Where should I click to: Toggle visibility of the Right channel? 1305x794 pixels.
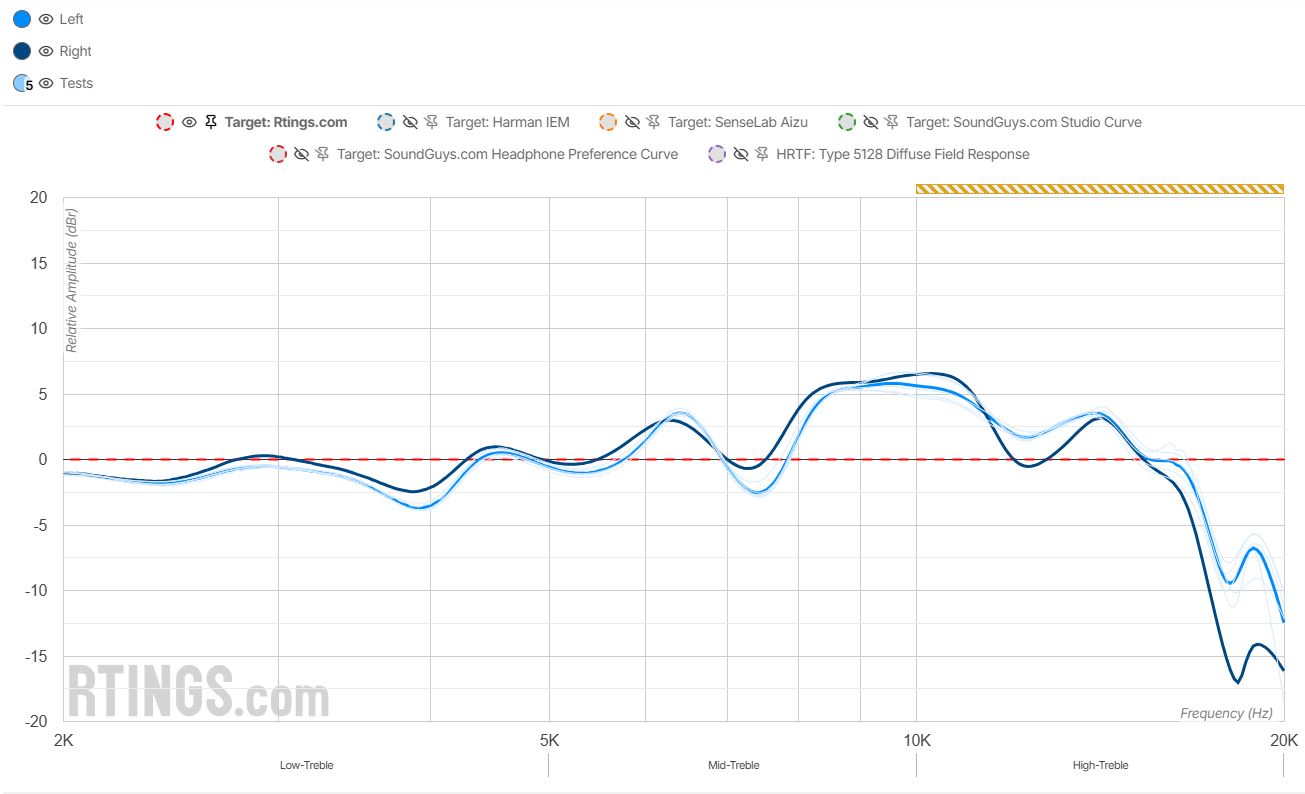point(46,51)
